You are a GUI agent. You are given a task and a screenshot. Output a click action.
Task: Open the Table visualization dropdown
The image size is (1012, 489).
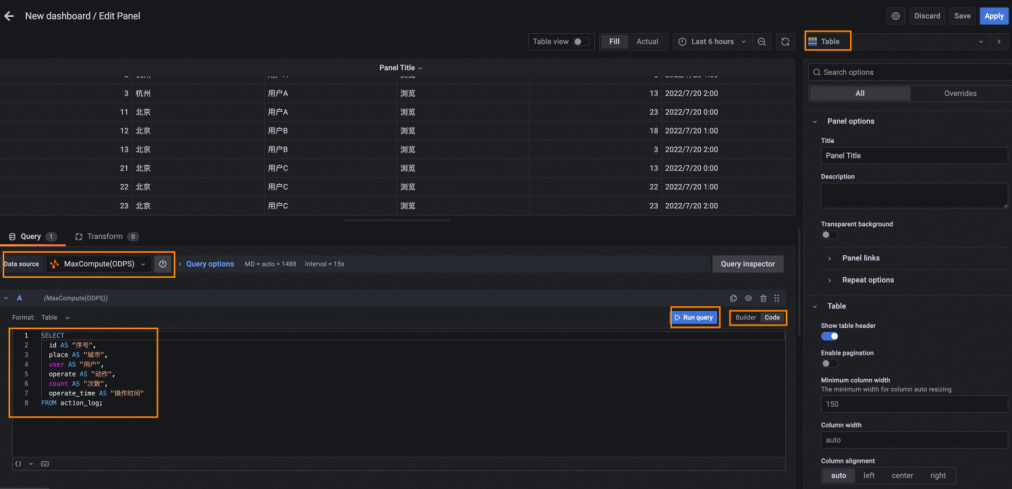(x=896, y=41)
